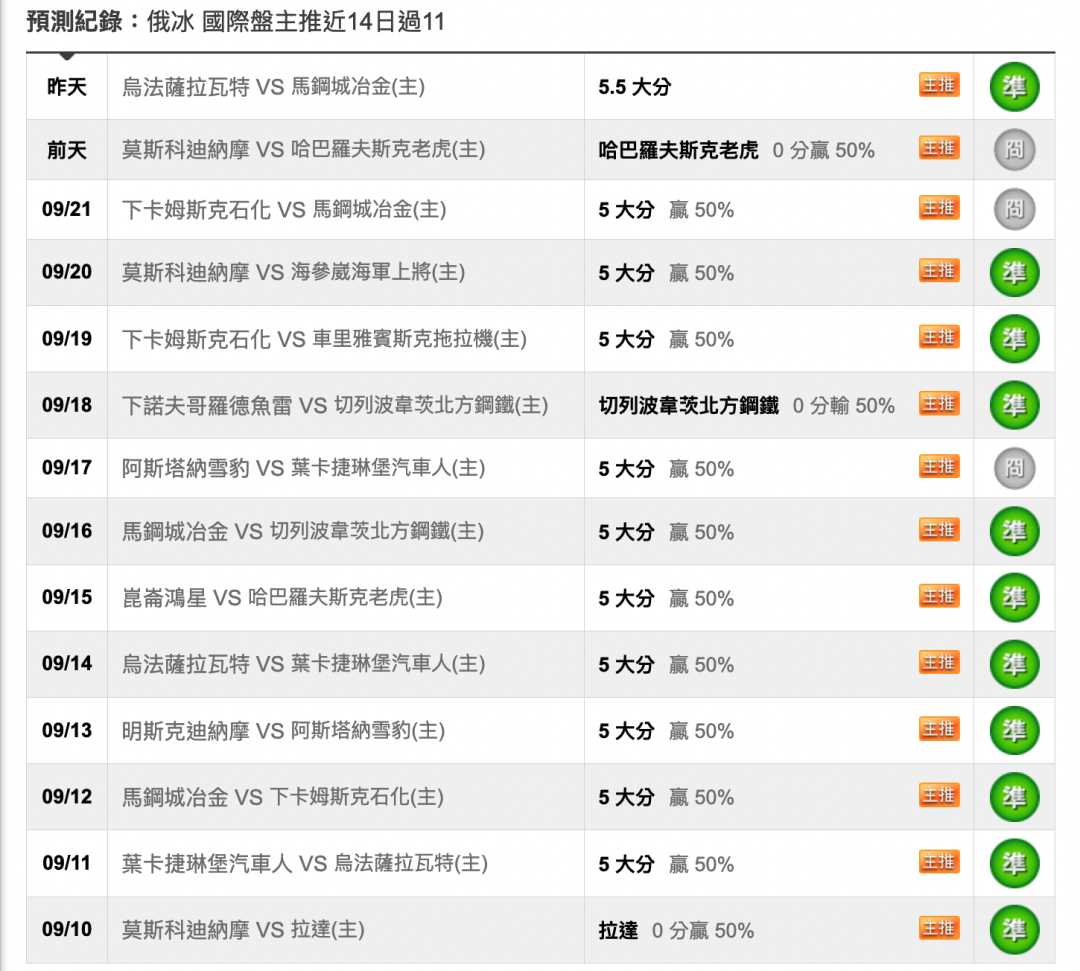Click the orange 主推 badge in the 09/13 row
The height and width of the screenshot is (971, 1080).
point(939,728)
